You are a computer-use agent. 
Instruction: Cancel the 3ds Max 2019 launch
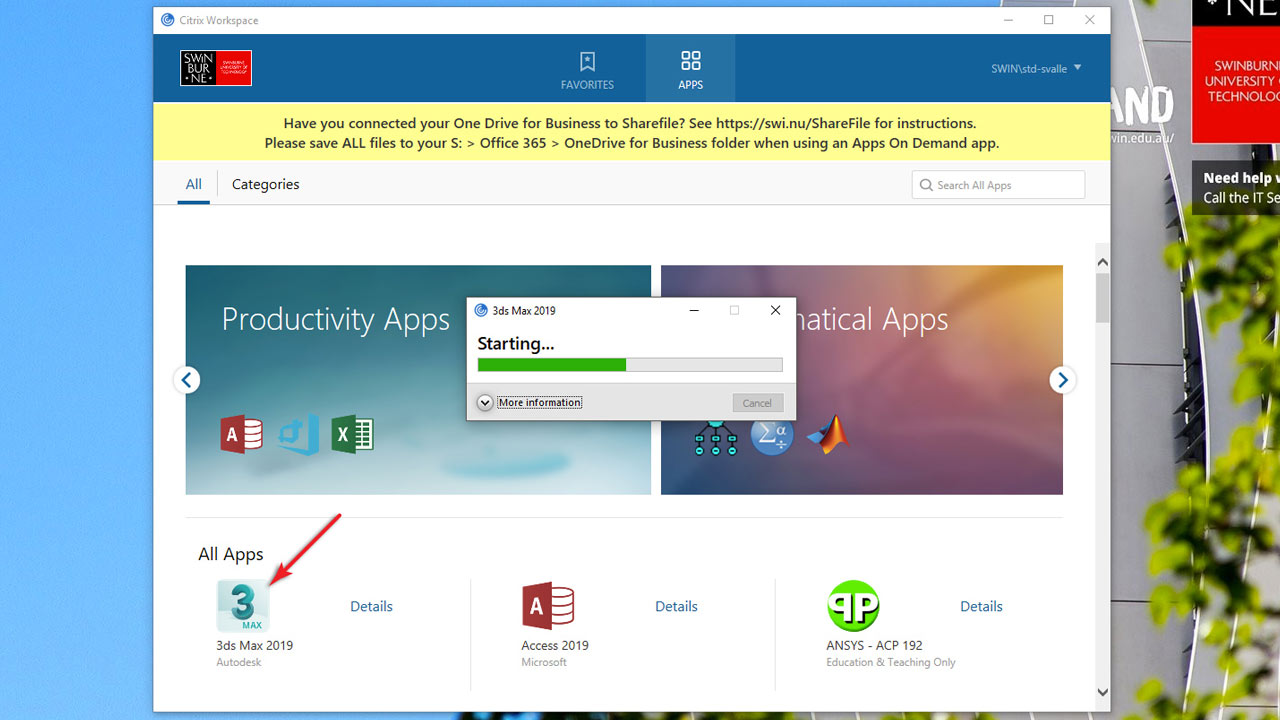click(x=757, y=403)
